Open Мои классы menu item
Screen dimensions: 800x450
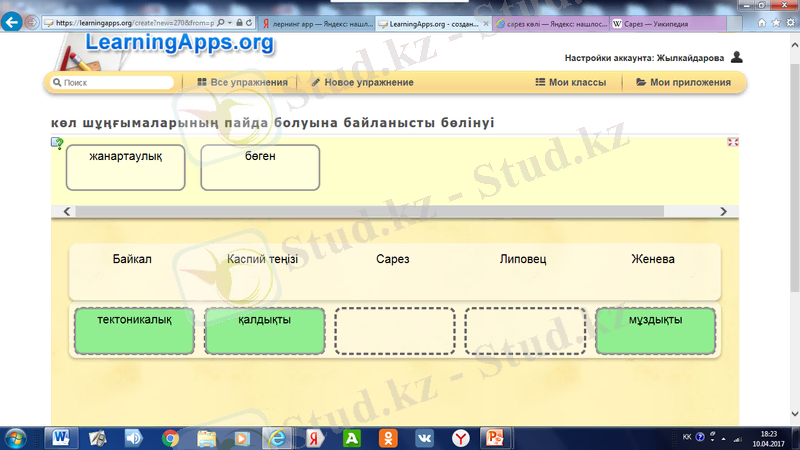pyautogui.click(x=570, y=82)
